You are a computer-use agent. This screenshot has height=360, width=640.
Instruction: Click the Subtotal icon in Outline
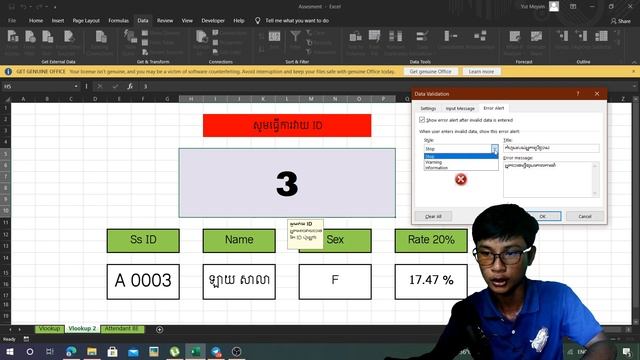click(601, 36)
